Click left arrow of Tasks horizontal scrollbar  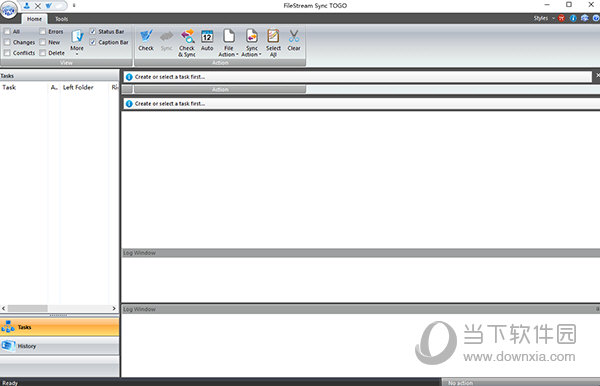tap(3, 308)
